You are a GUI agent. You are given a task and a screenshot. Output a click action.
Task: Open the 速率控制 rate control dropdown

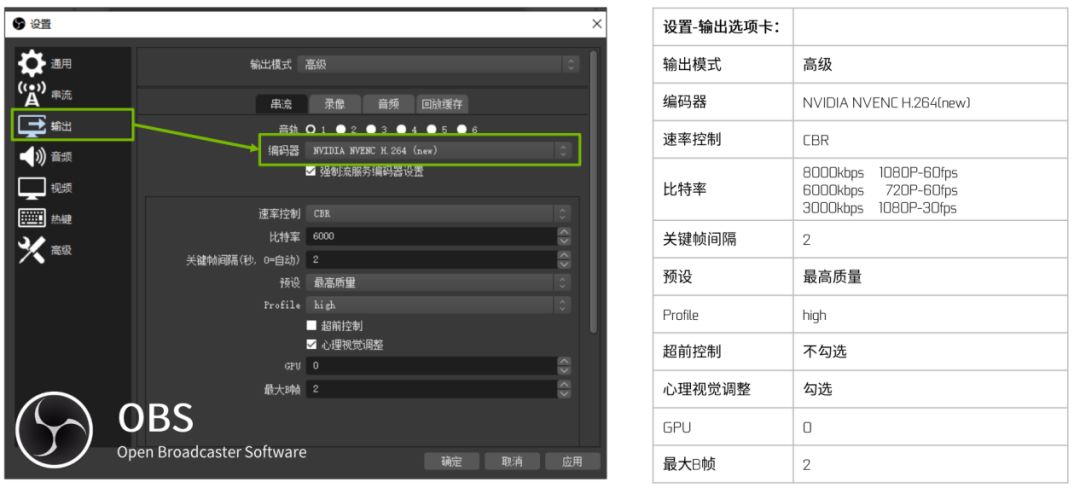(438, 214)
